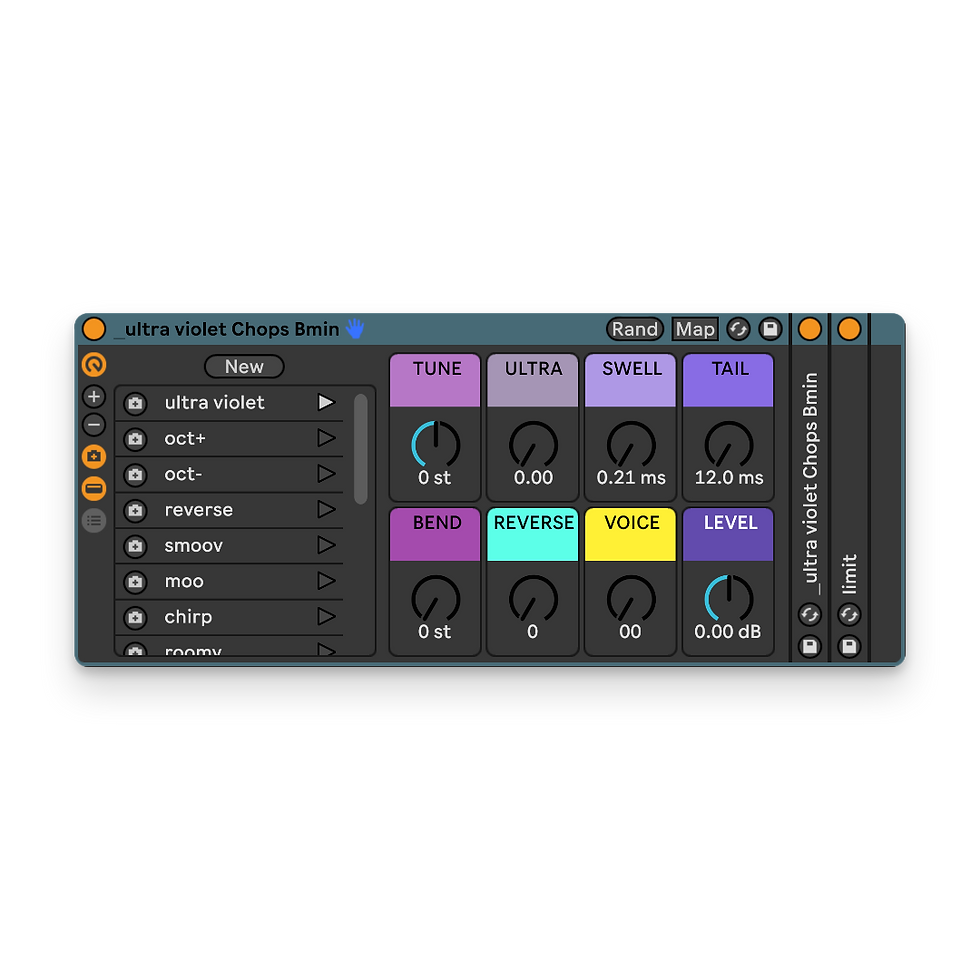Image resolution: width=980 pixels, height=980 pixels.
Task: Select the SWELL macro color header
Action: click(631, 381)
